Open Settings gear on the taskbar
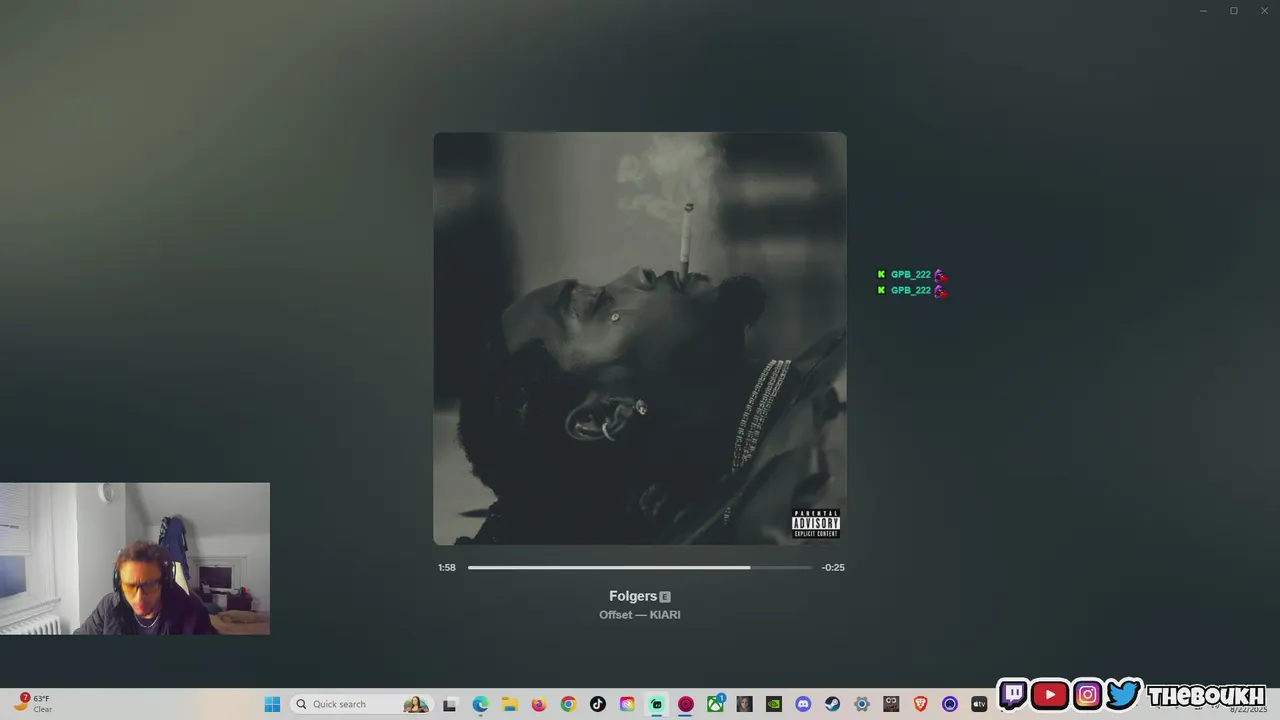Viewport: 1280px width, 720px height. click(862, 704)
